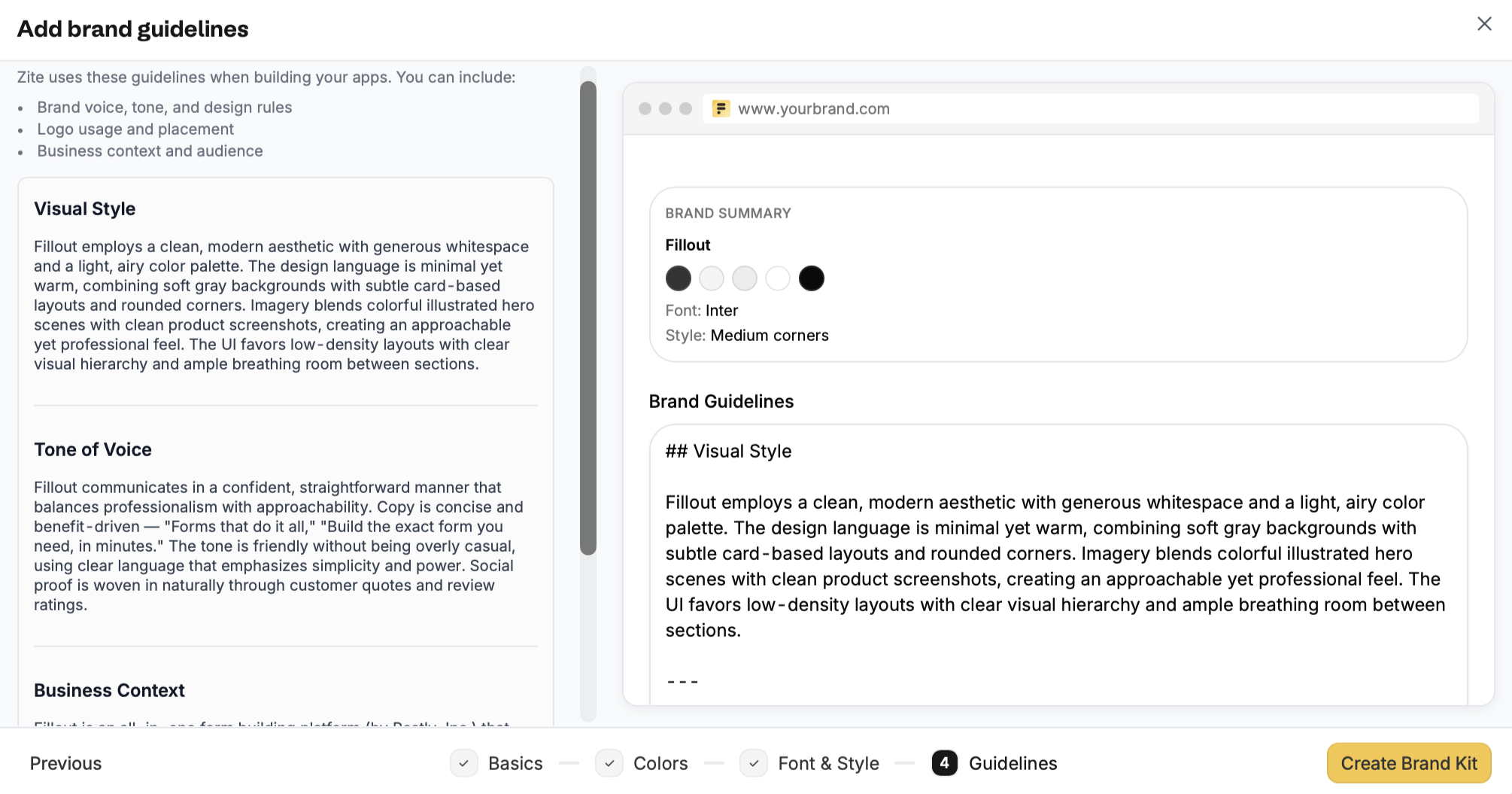Select the dark gray first color swatch

(x=679, y=278)
